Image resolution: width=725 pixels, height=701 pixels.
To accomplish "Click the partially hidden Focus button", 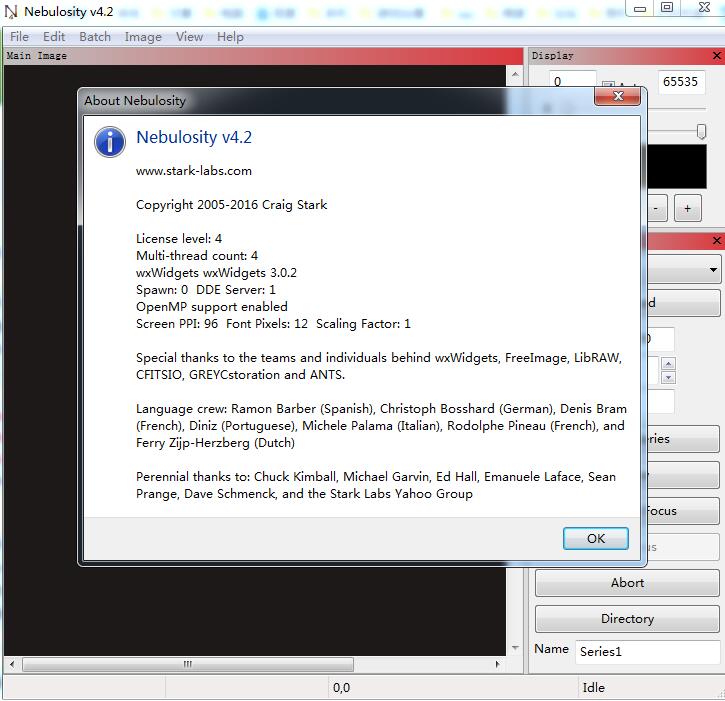I will [x=682, y=511].
